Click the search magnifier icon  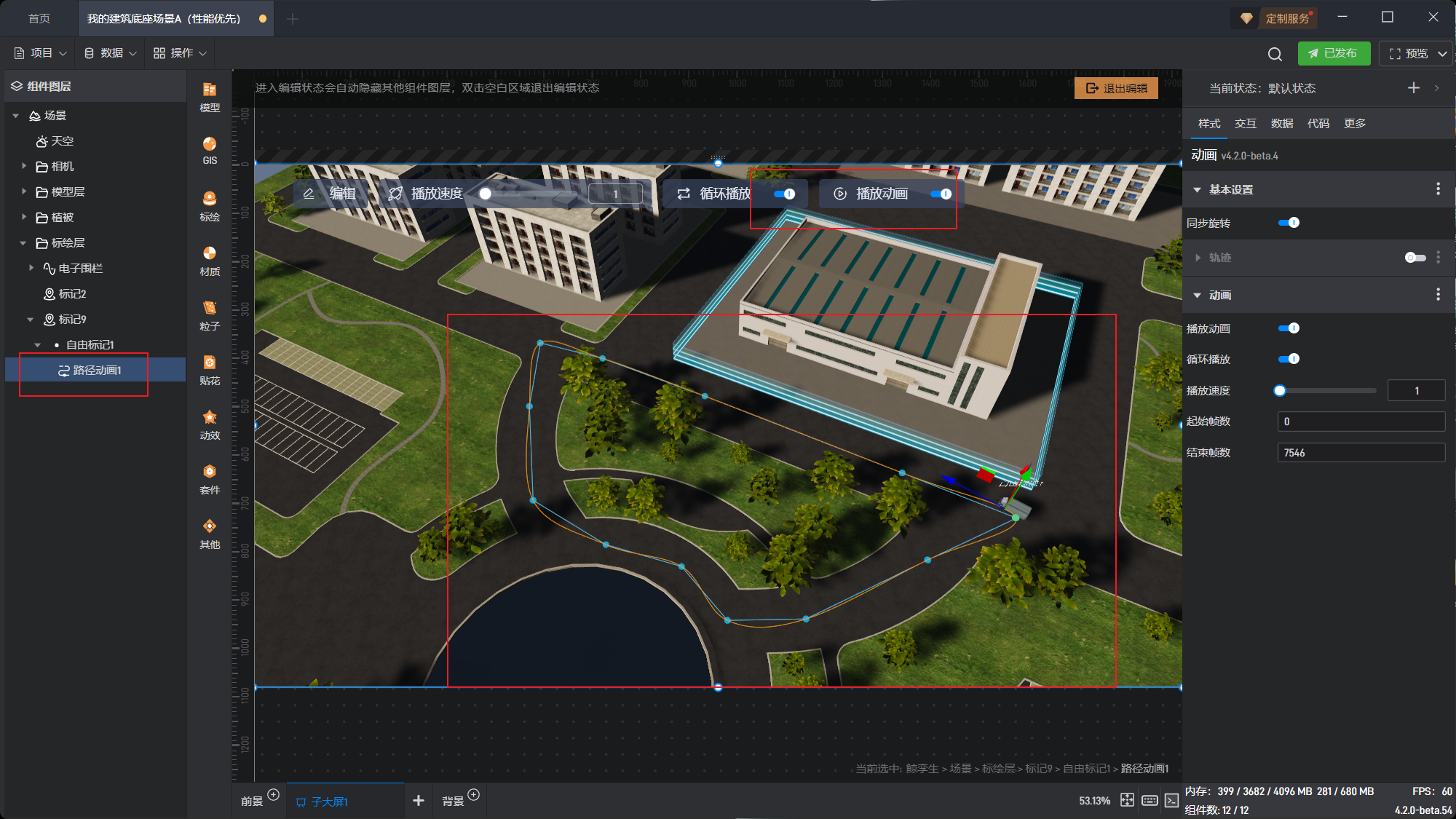[x=1275, y=54]
